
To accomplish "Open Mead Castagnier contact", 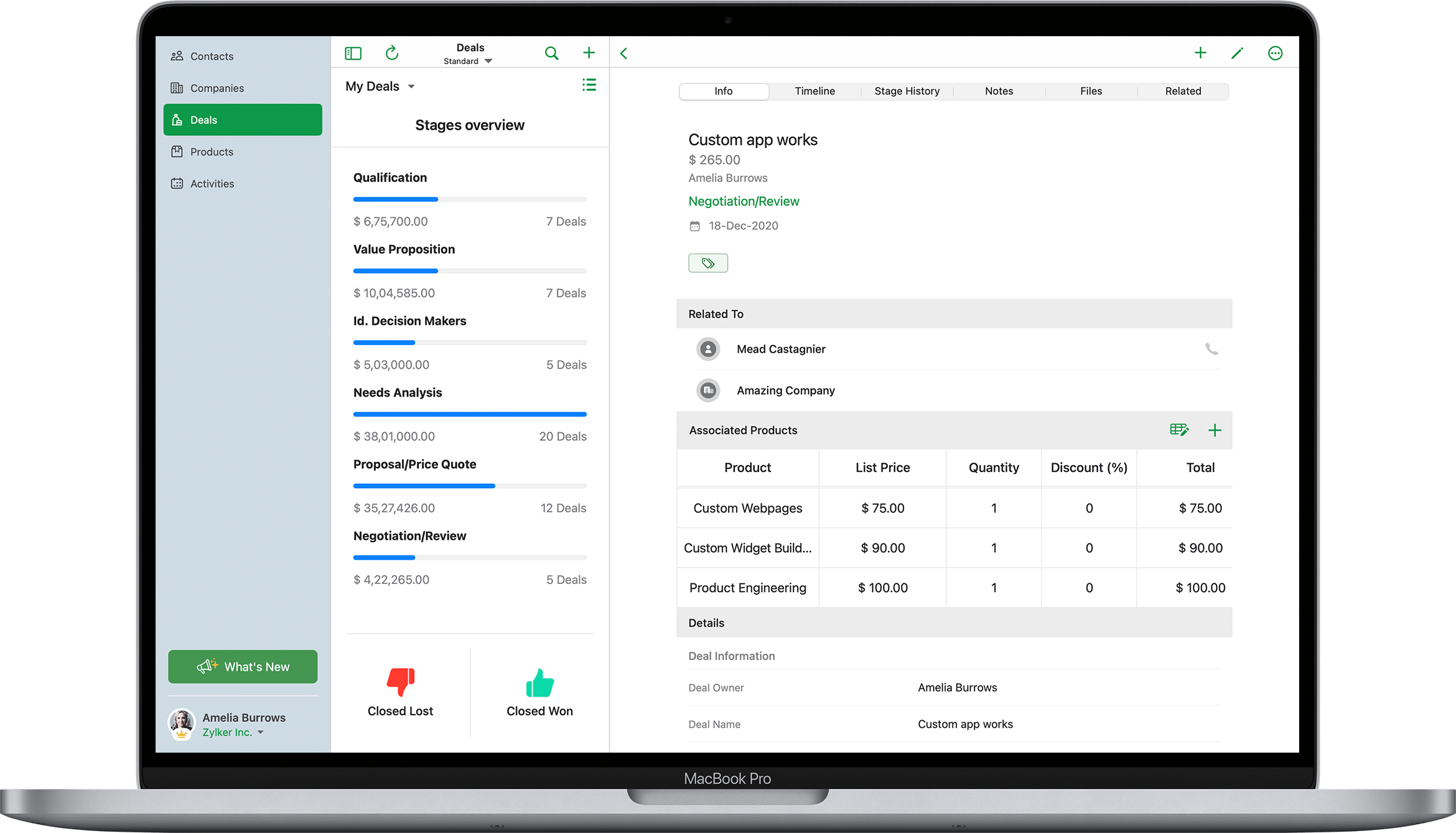I will click(x=781, y=349).
